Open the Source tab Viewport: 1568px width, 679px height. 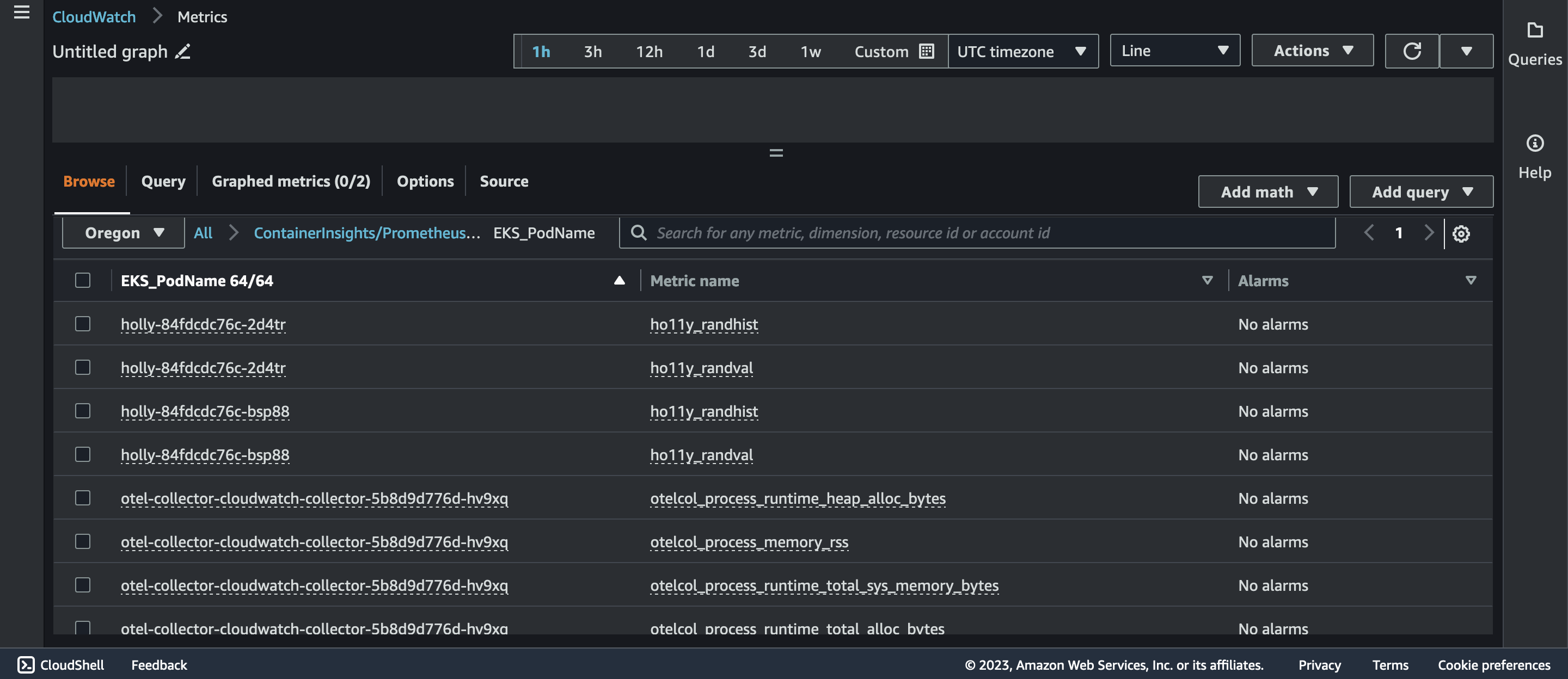tap(504, 181)
